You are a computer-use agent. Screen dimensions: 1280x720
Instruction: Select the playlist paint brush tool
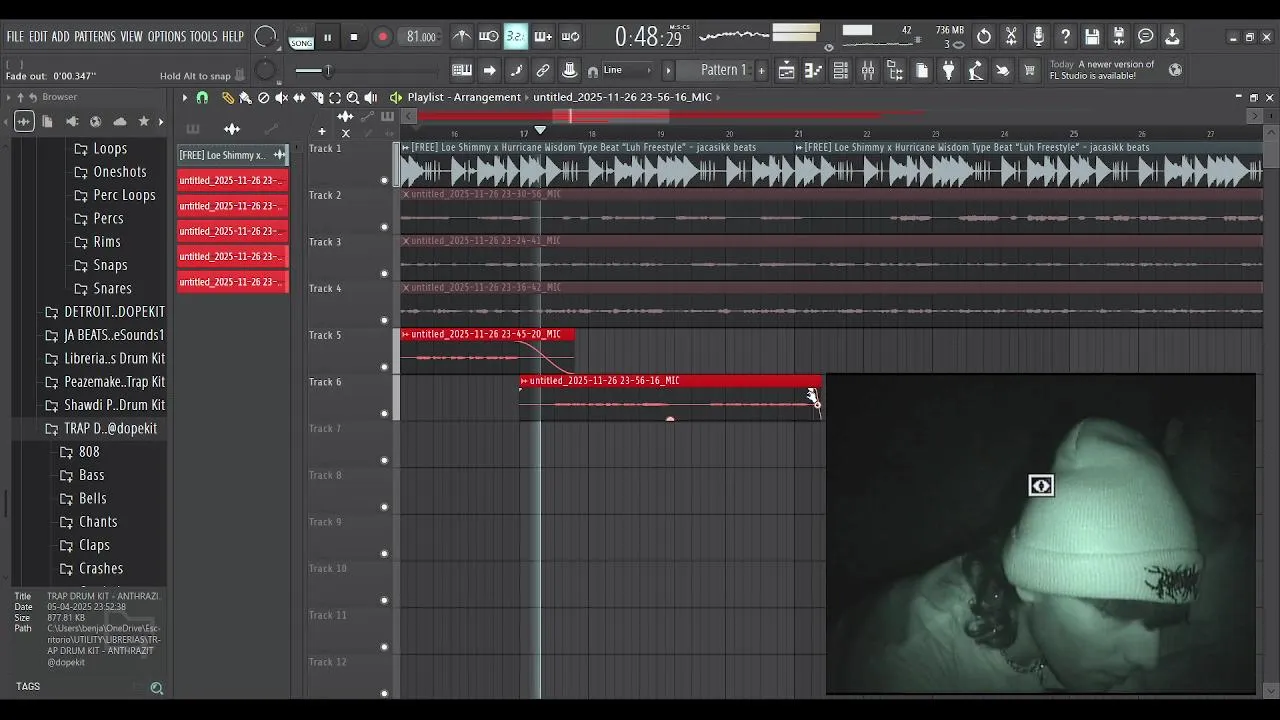tap(245, 97)
